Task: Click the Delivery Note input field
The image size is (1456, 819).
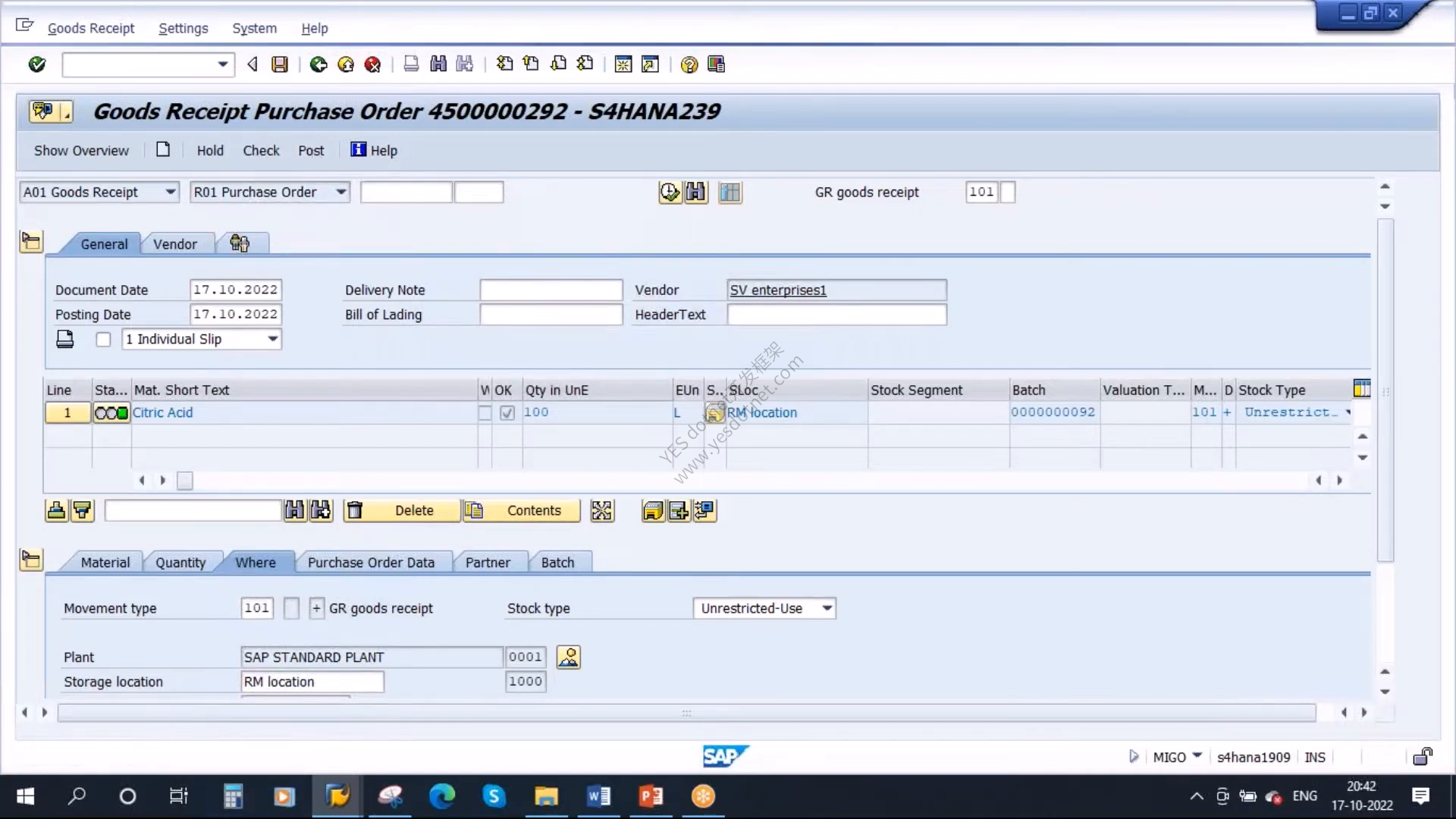Action: 551,290
